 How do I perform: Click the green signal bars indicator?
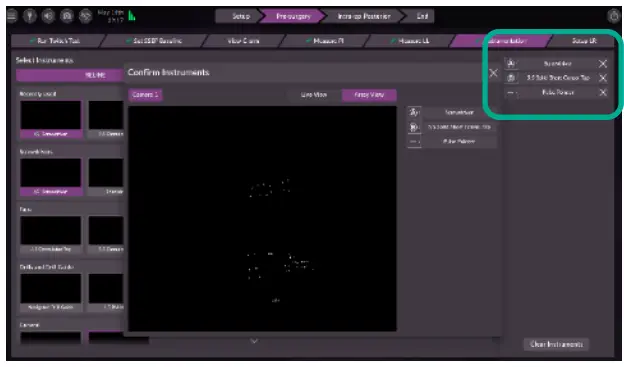click(132, 16)
